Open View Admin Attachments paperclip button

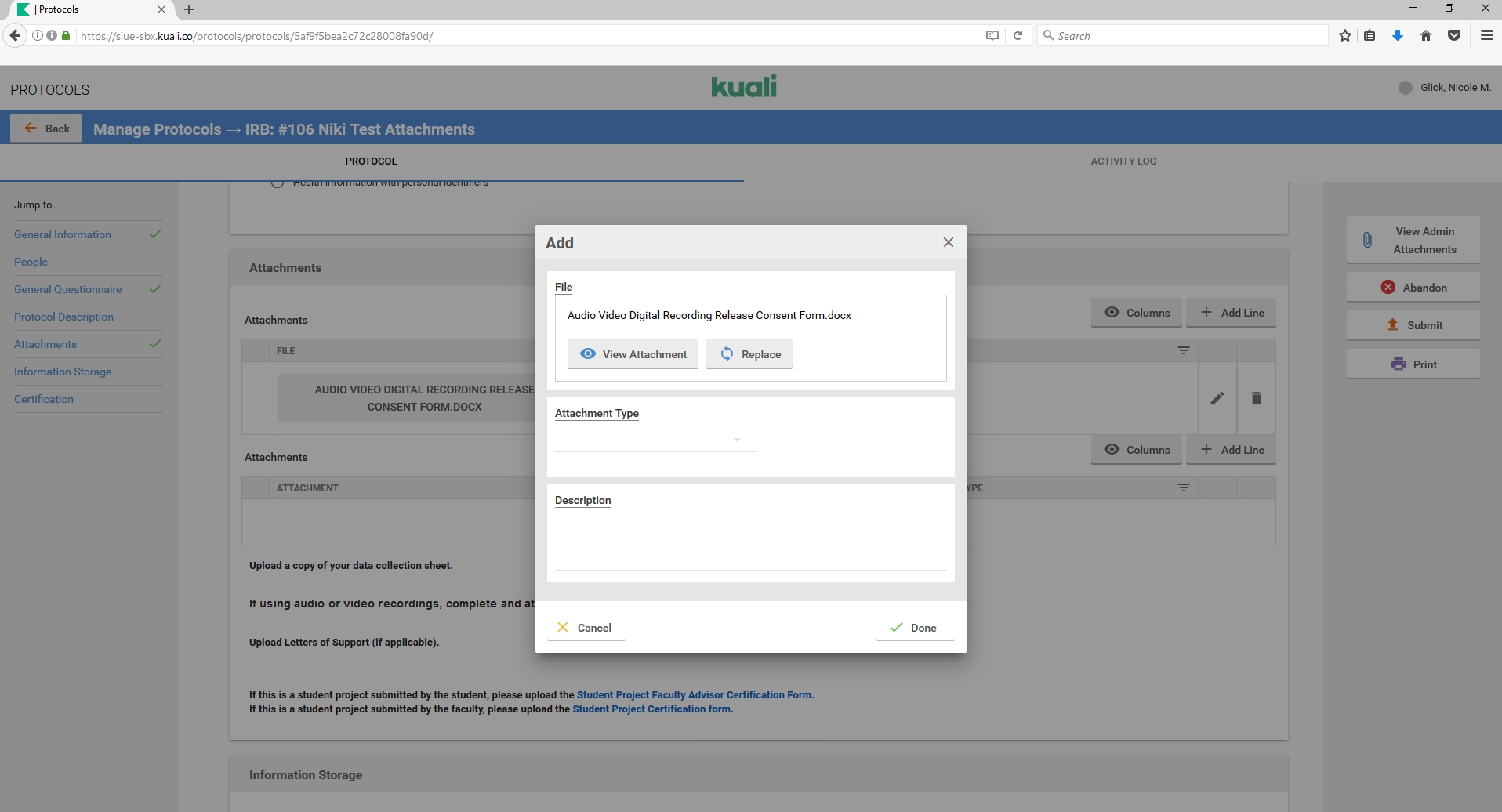(x=1413, y=240)
